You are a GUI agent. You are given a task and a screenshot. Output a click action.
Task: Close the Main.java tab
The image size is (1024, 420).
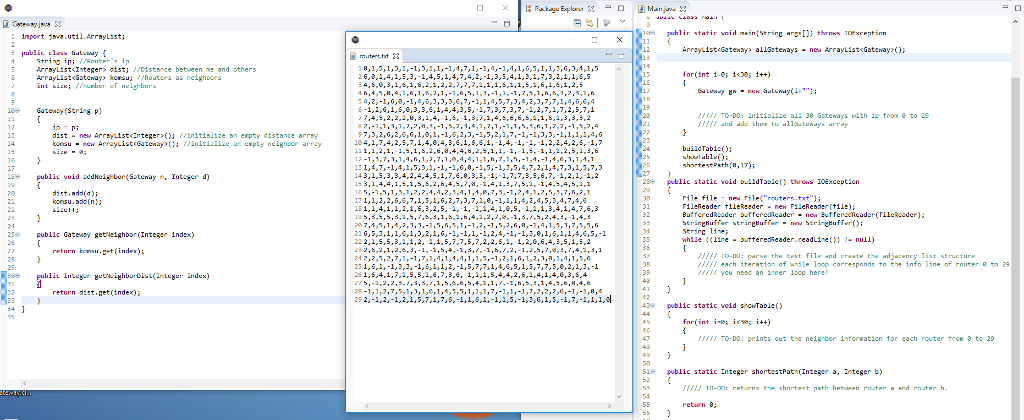683,8
